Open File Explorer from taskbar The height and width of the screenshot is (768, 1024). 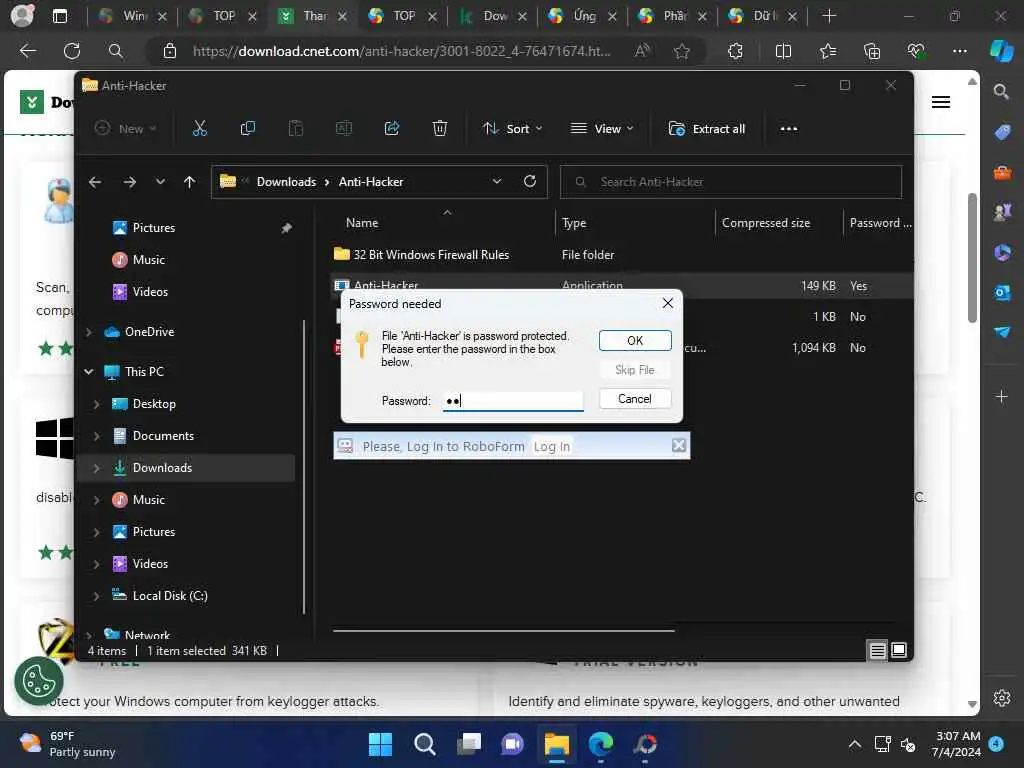tap(556, 744)
